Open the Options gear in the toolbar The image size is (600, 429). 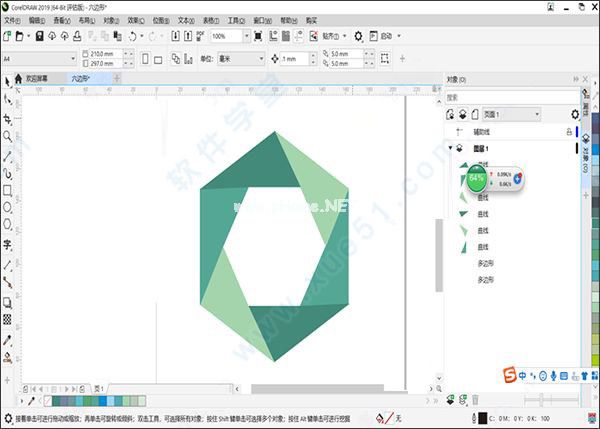pos(359,36)
